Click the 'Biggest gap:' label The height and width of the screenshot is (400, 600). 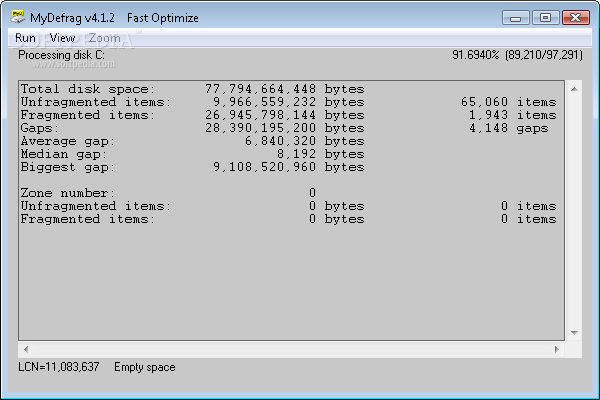click(x=68, y=167)
